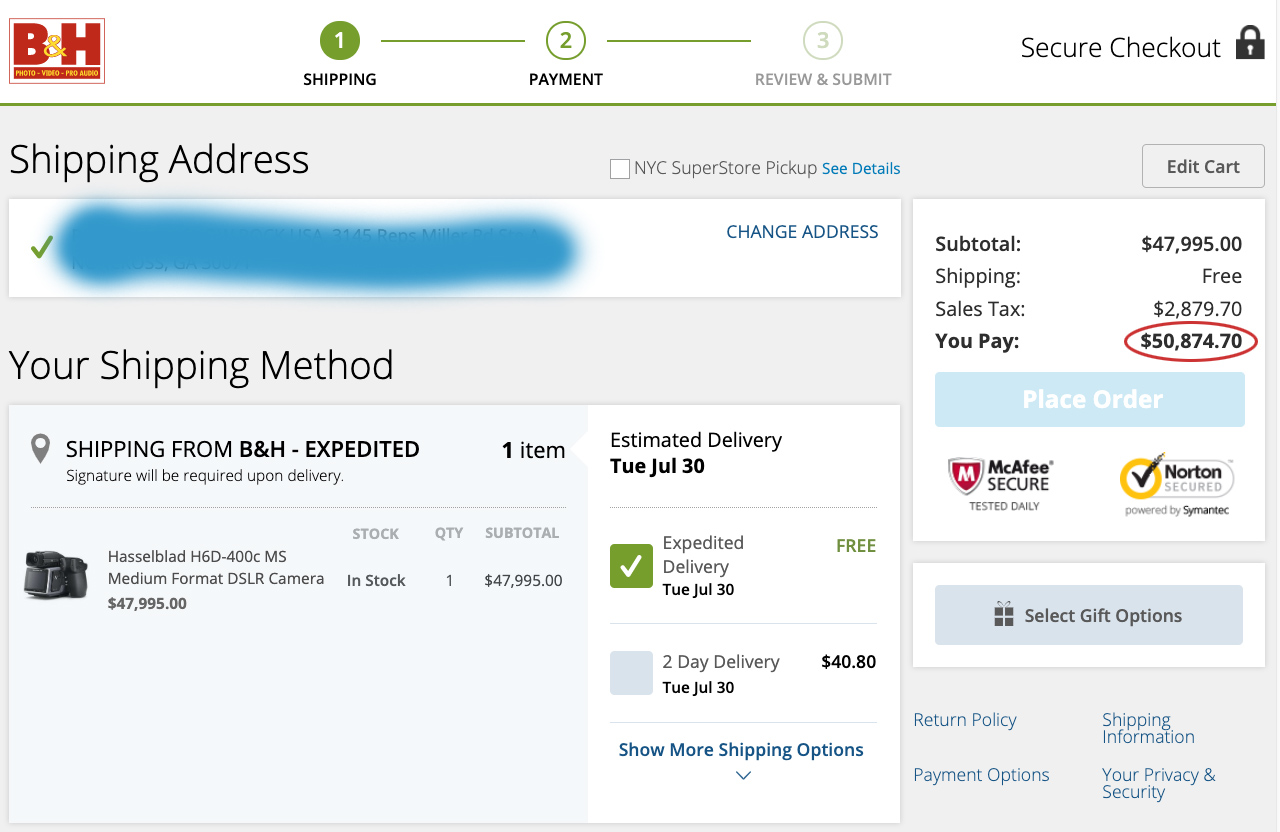Enable NYC SuperStore Pickup checkbox

click(x=620, y=168)
